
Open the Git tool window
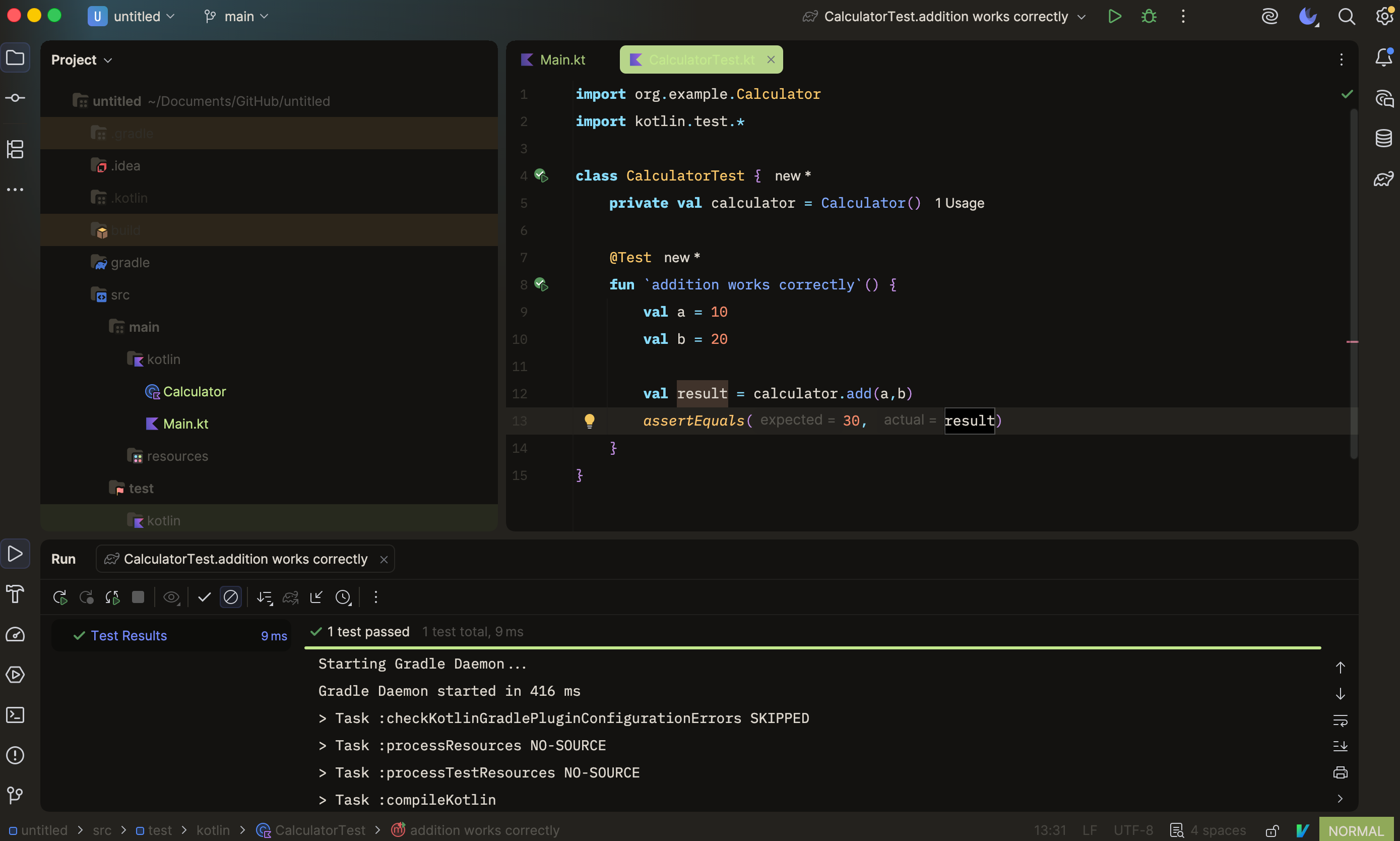point(15,796)
